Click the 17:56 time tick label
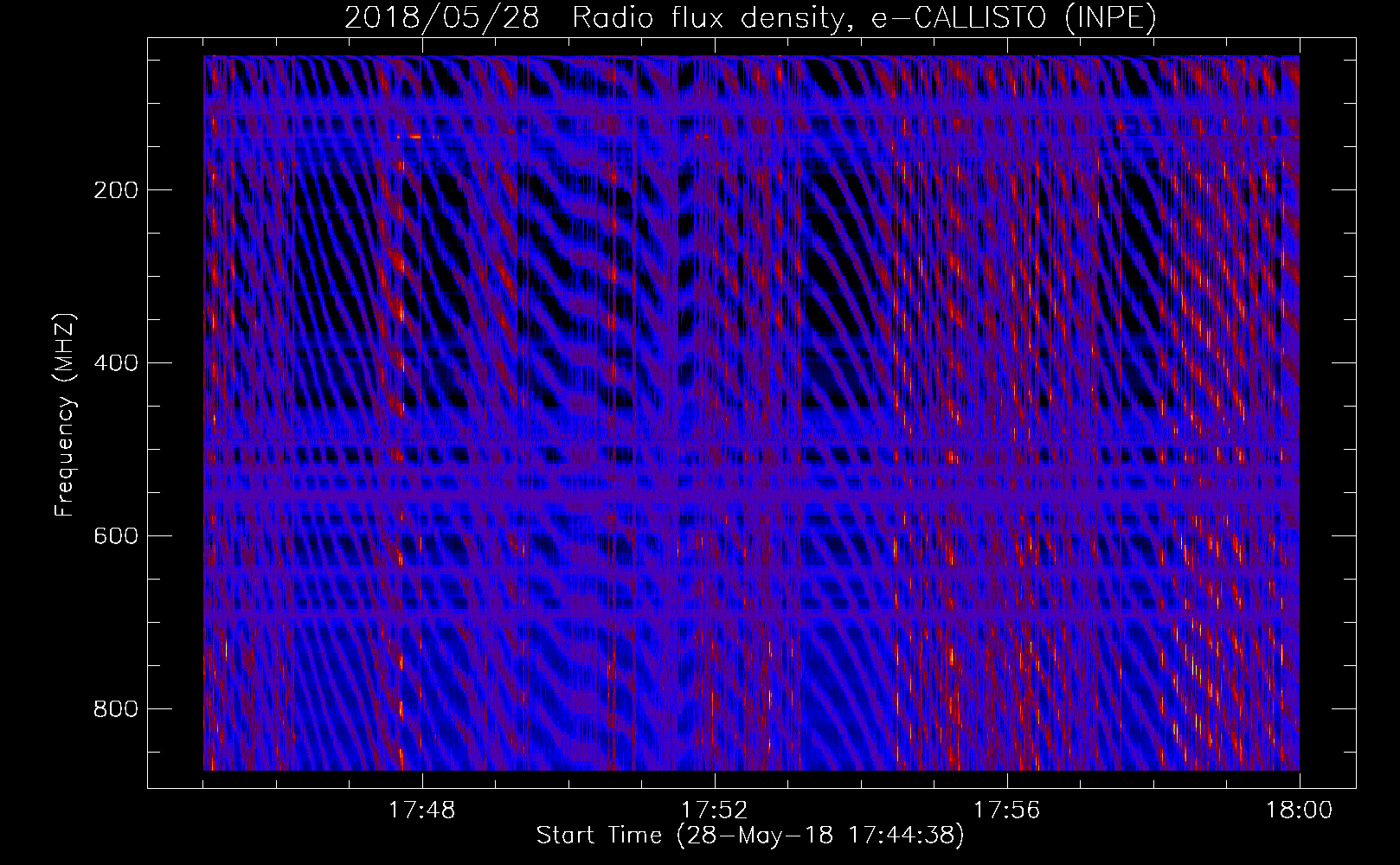This screenshot has width=1400, height=865. [1007, 811]
